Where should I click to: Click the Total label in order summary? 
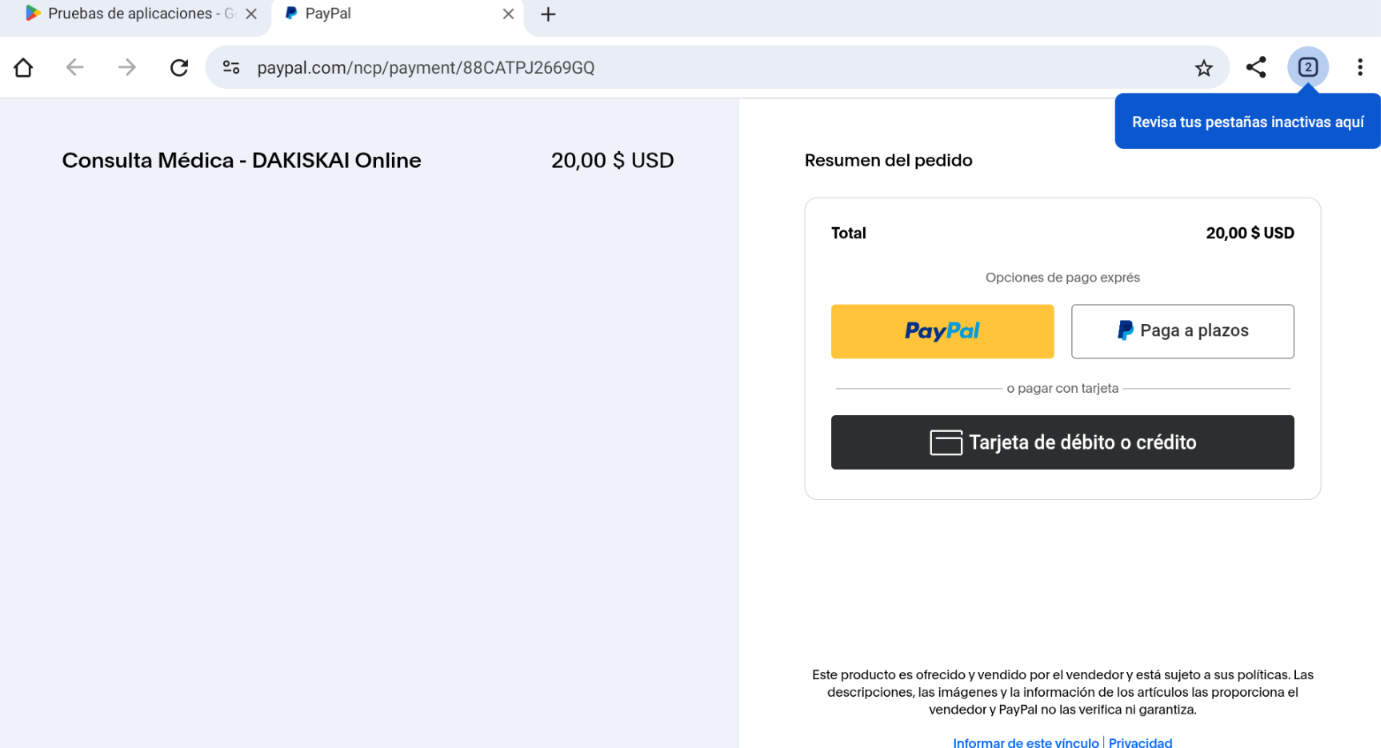click(848, 233)
